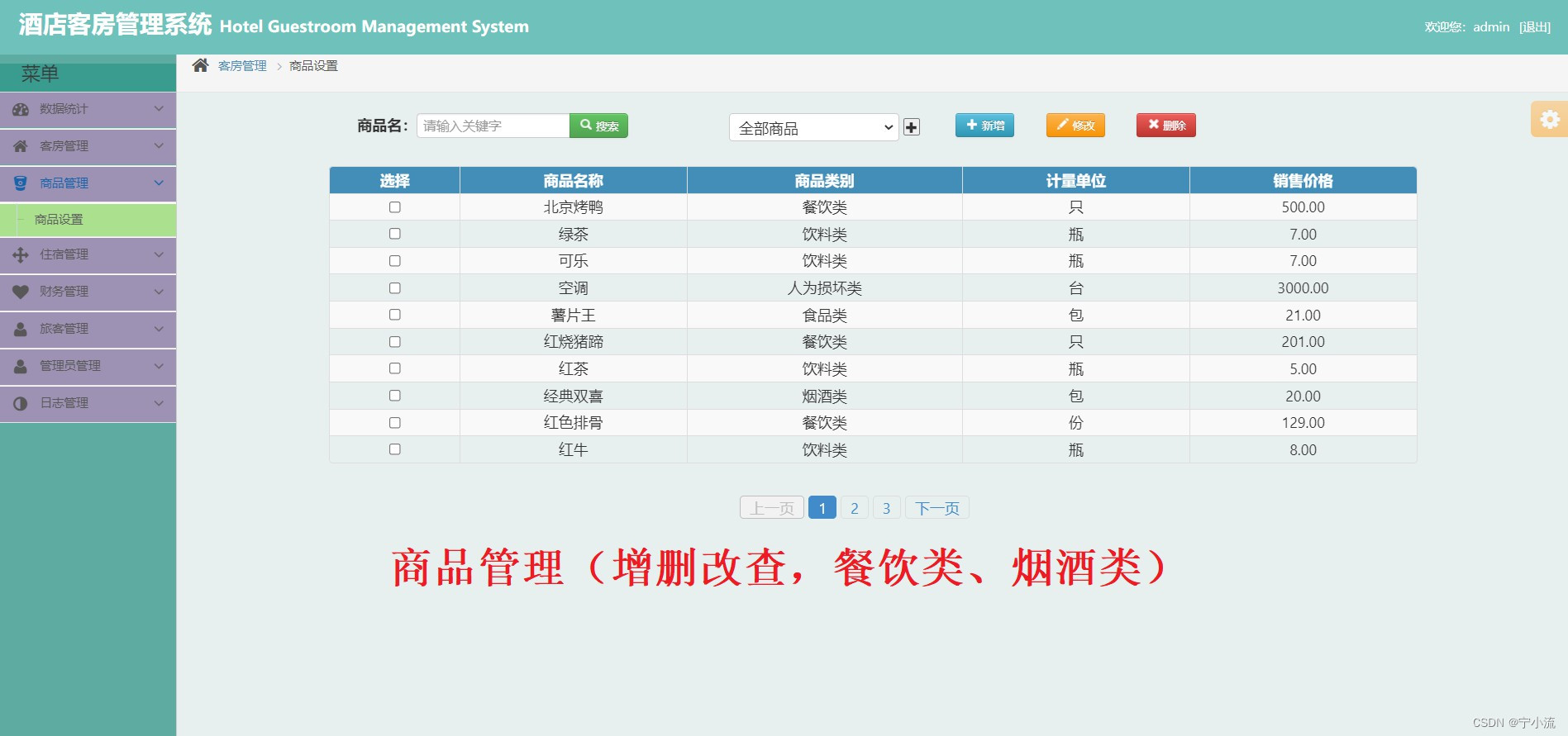Click the 3000.00 price cell

click(x=1303, y=288)
